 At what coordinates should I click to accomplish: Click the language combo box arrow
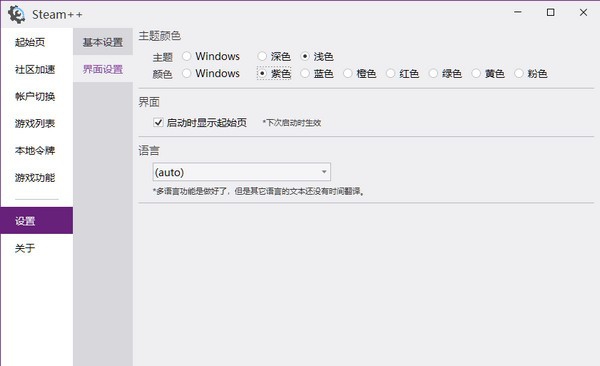tap(324, 172)
